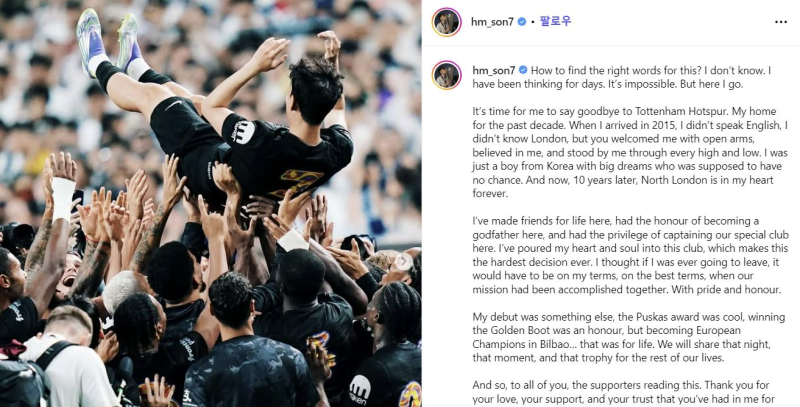The width and height of the screenshot is (800, 407).
Task: Open the more options ellipsis menu
Action: click(x=781, y=22)
